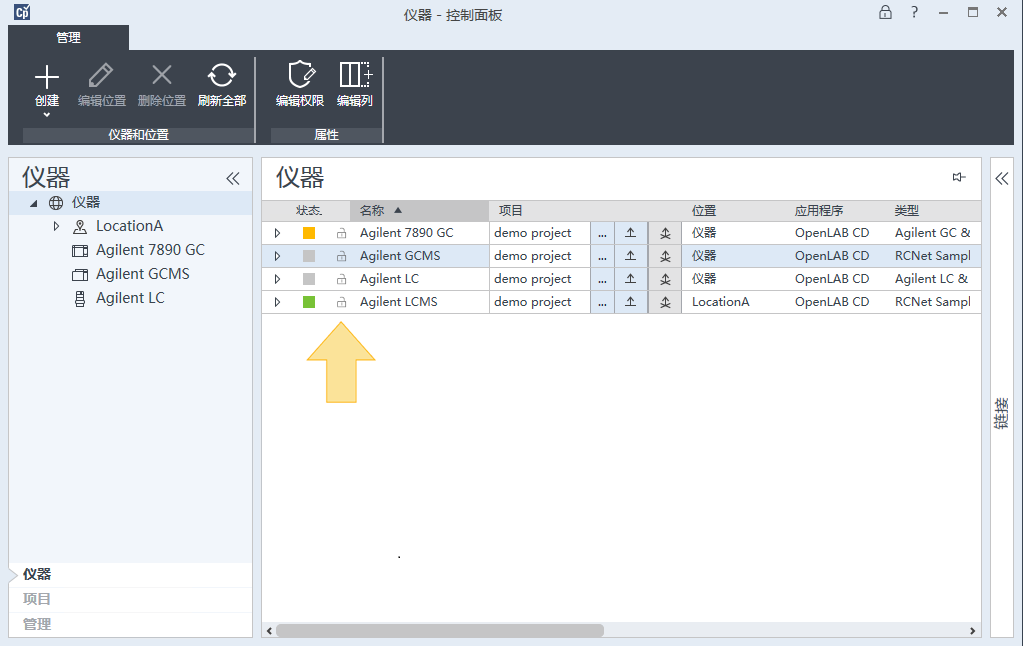This screenshot has height=646, width=1023.
Task: Click orange status square of Agilent 7890 GC
Action: pos(309,233)
